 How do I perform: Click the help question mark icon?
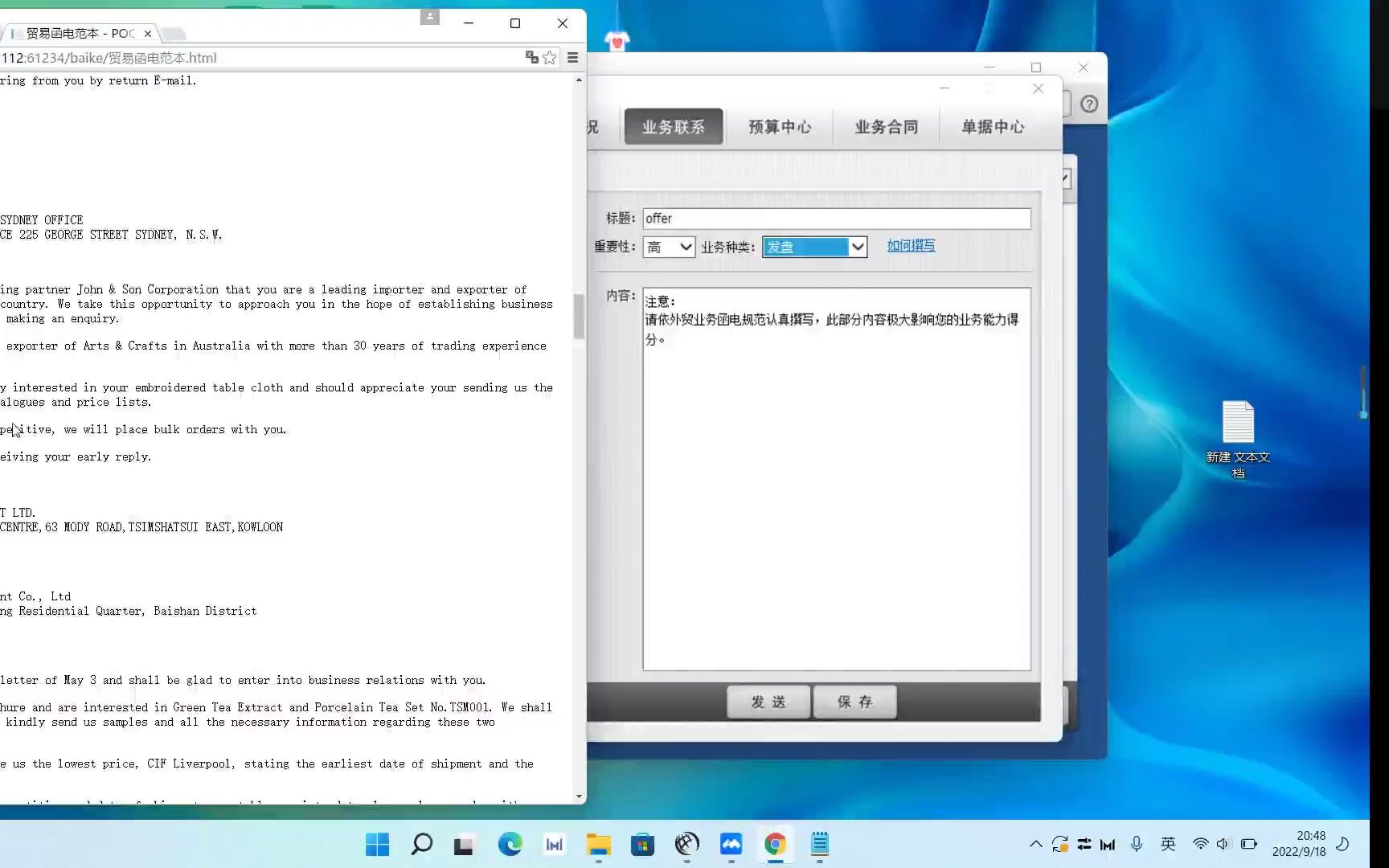(x=1089, y=104)
